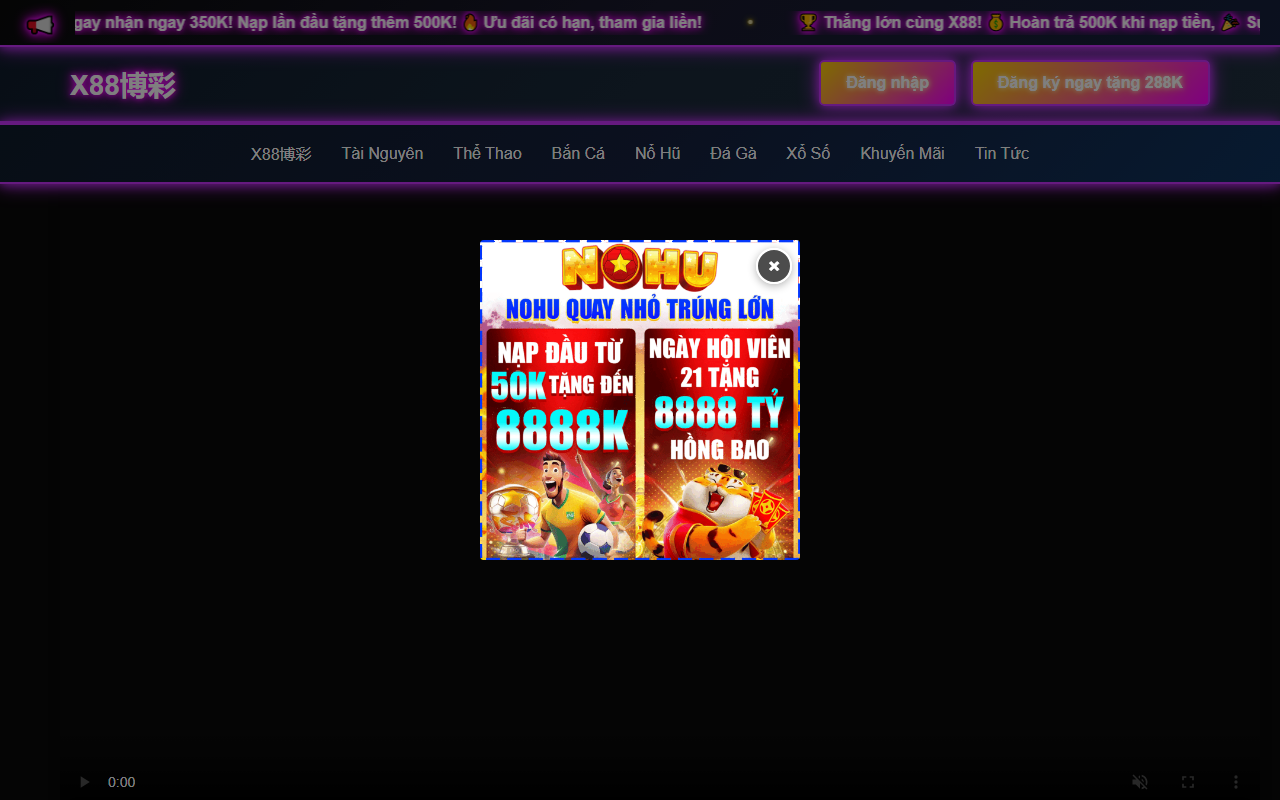Click ticker text "Hoàn trả 500K khi nạp tiền,"
The width and height of the screenshot is (1280, 800).
(x=1112, y=22)
